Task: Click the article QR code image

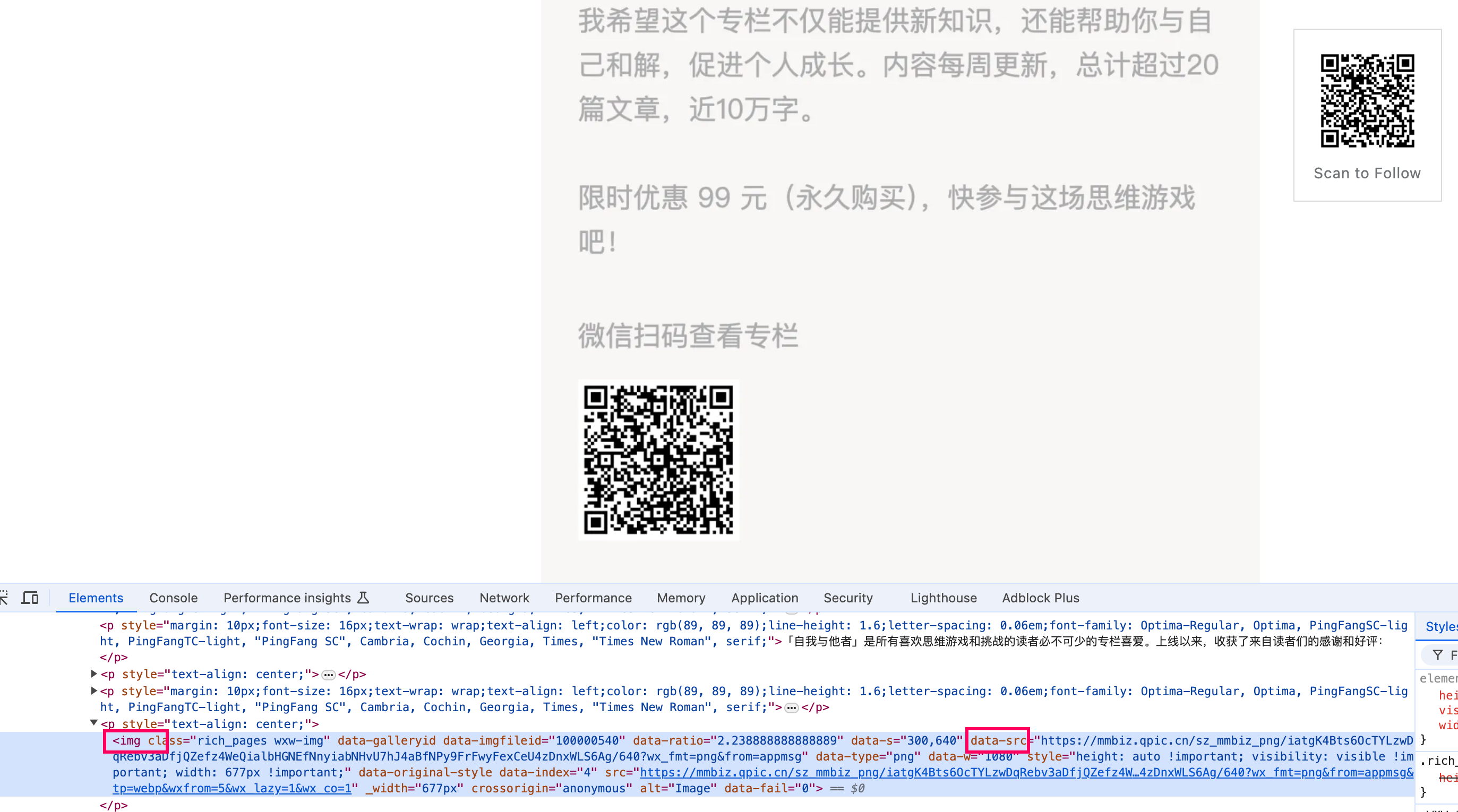Action: (658, 460)
